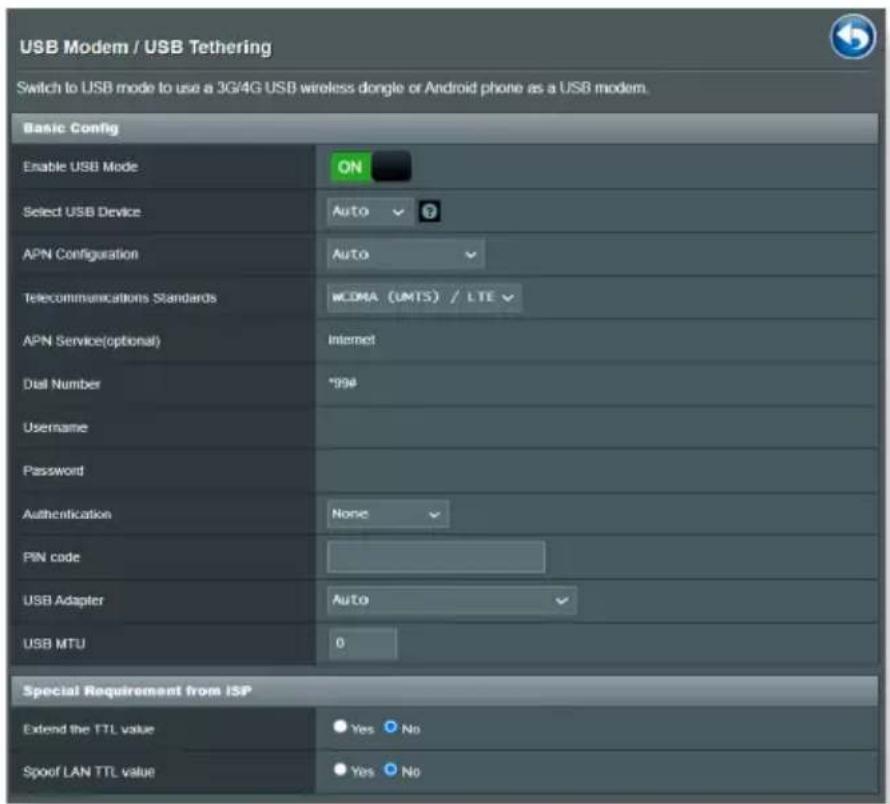Select Yes for Extend the TTL value
The width and height of the screenshot is (890, 804).
click(x=340, y=726)
